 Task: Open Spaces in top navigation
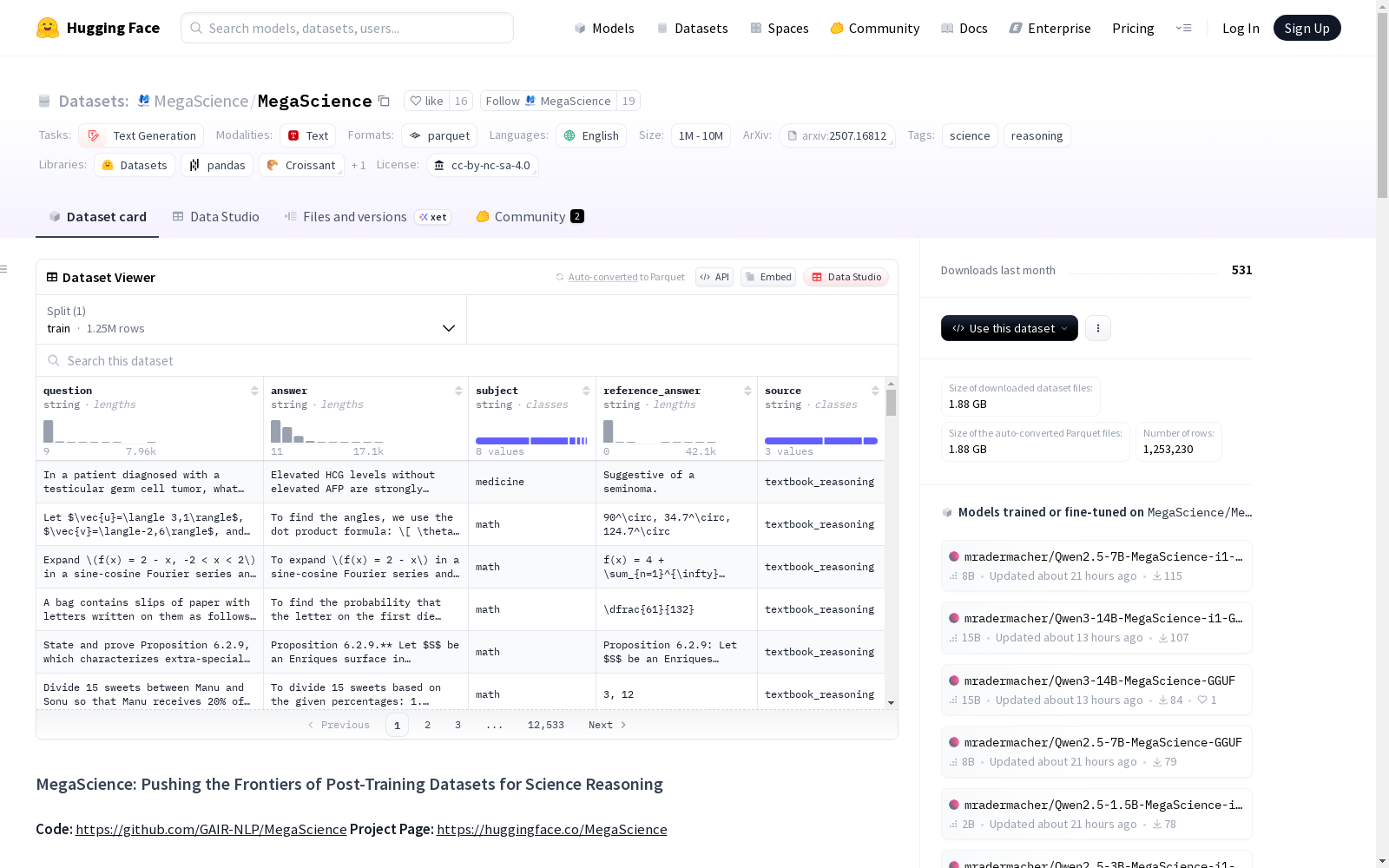point(779,28)
